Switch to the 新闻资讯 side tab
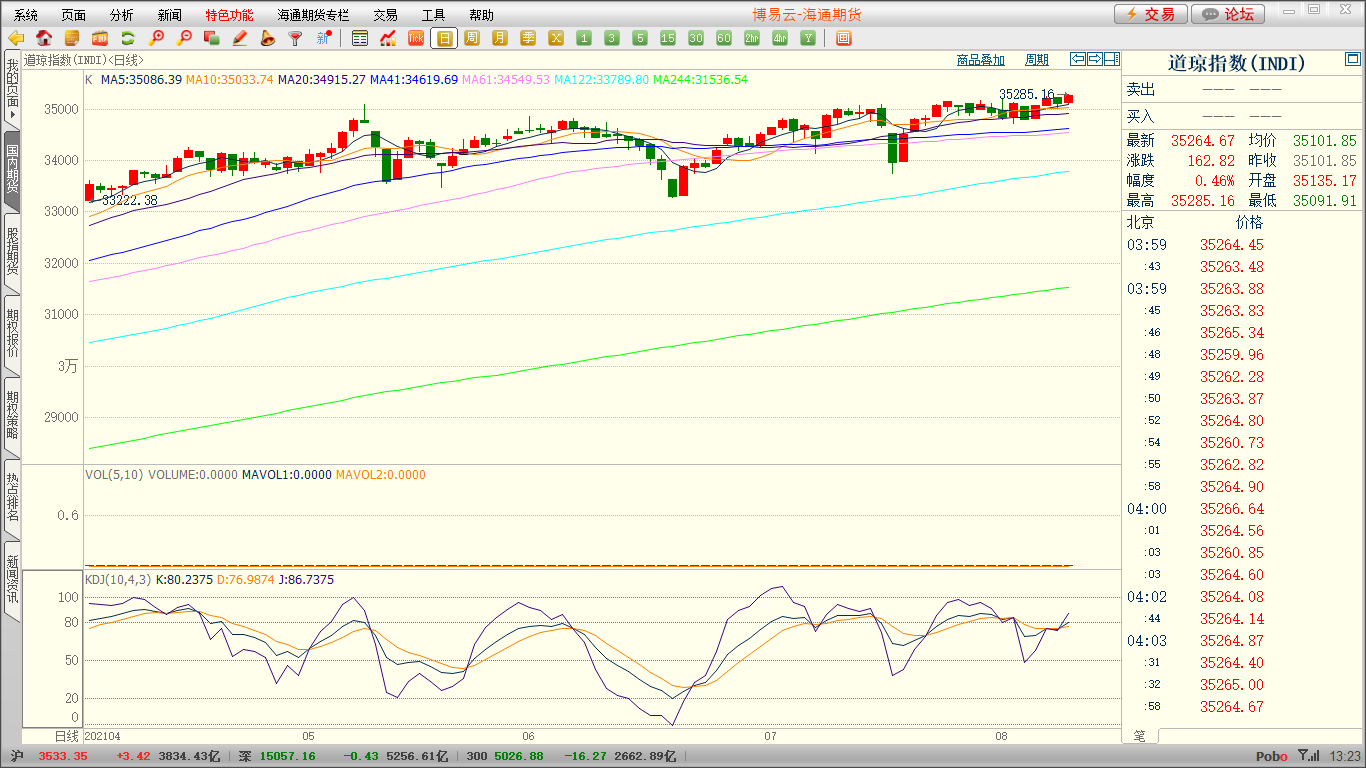The width and height of the screenshot is (1366, 768). coord(12,580)
